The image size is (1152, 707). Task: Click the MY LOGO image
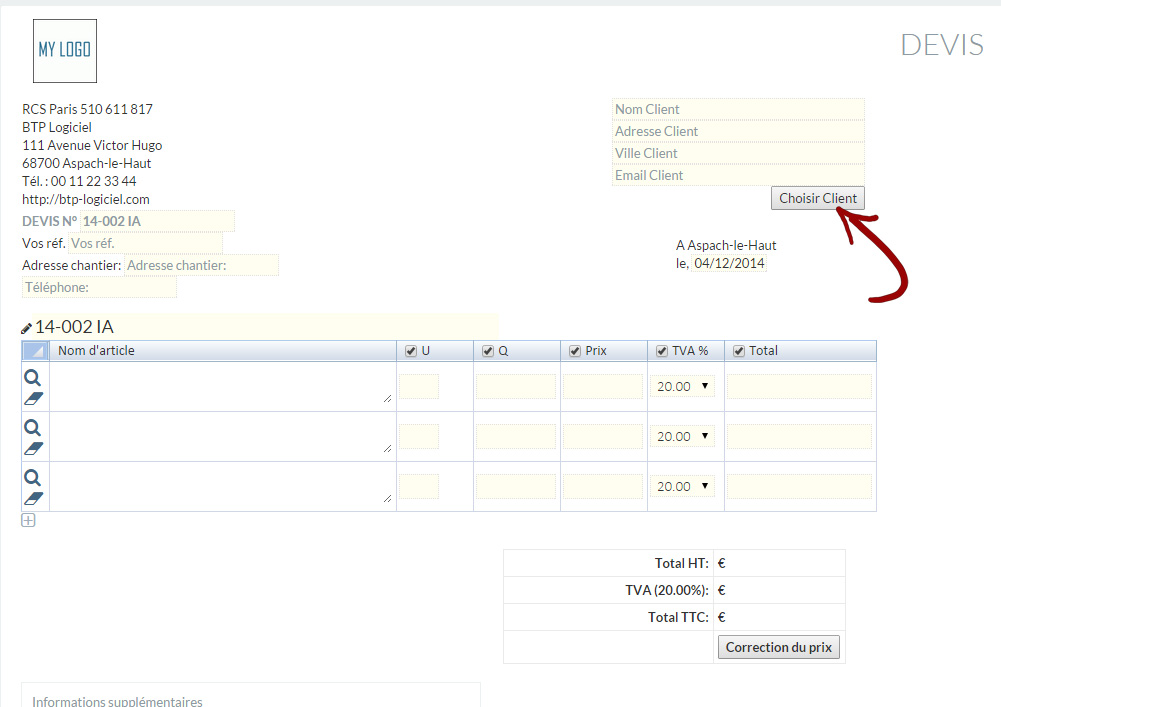coord(65,51)
